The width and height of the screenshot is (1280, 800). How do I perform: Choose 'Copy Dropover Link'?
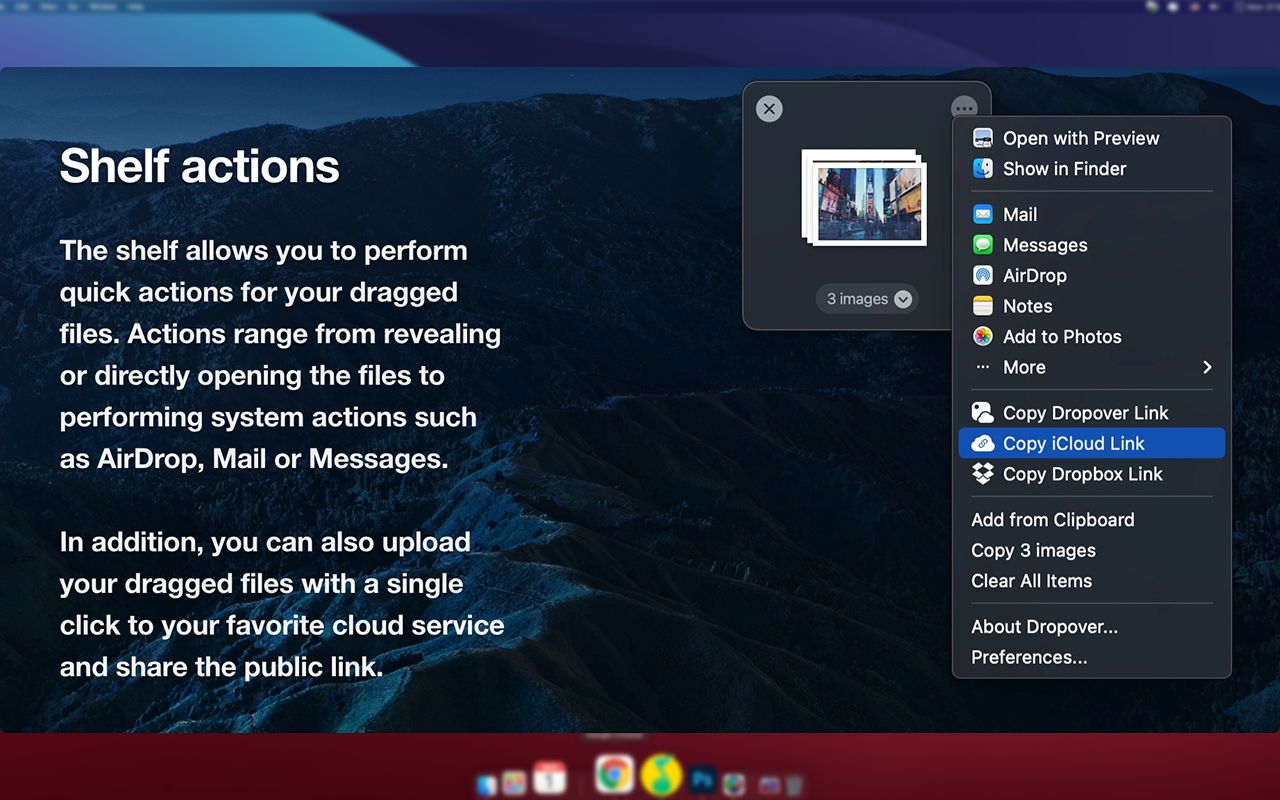(1092, 412)
